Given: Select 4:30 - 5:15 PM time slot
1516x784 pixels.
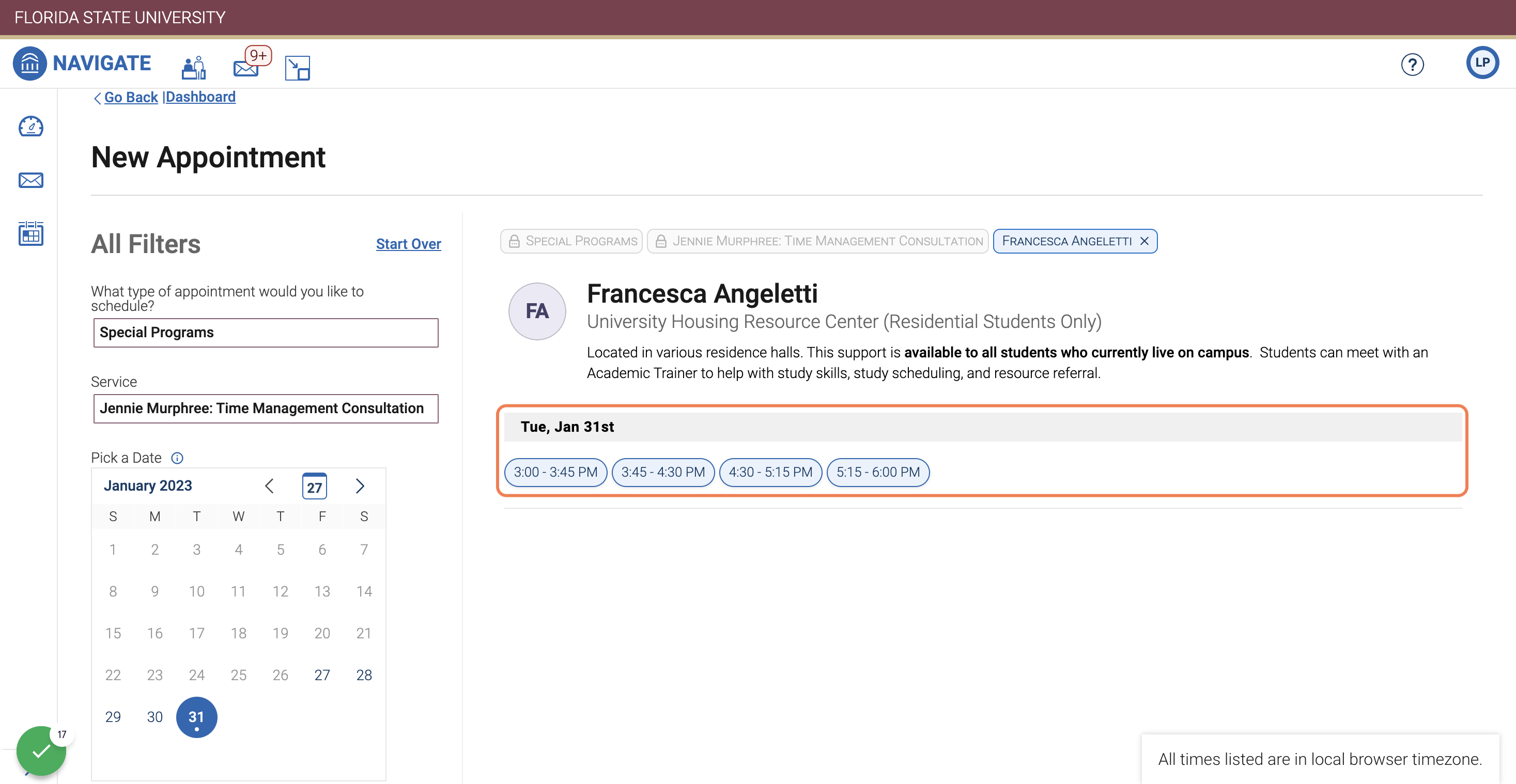Looking at the screenshot, I should click(770, 472).
